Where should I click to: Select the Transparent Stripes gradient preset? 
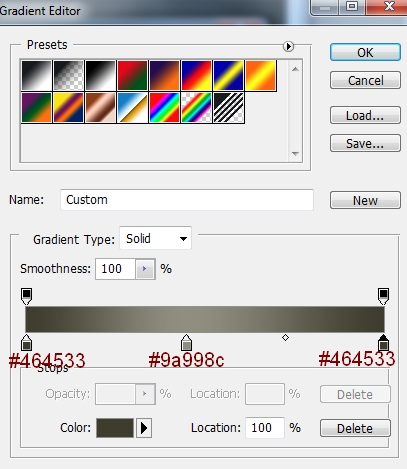[228, 108]
